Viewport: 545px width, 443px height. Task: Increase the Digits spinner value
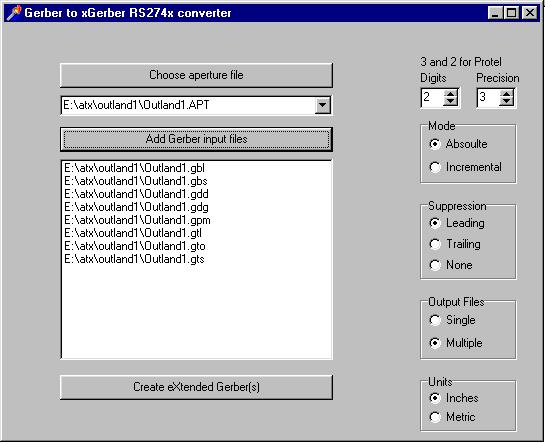[450, 94]
